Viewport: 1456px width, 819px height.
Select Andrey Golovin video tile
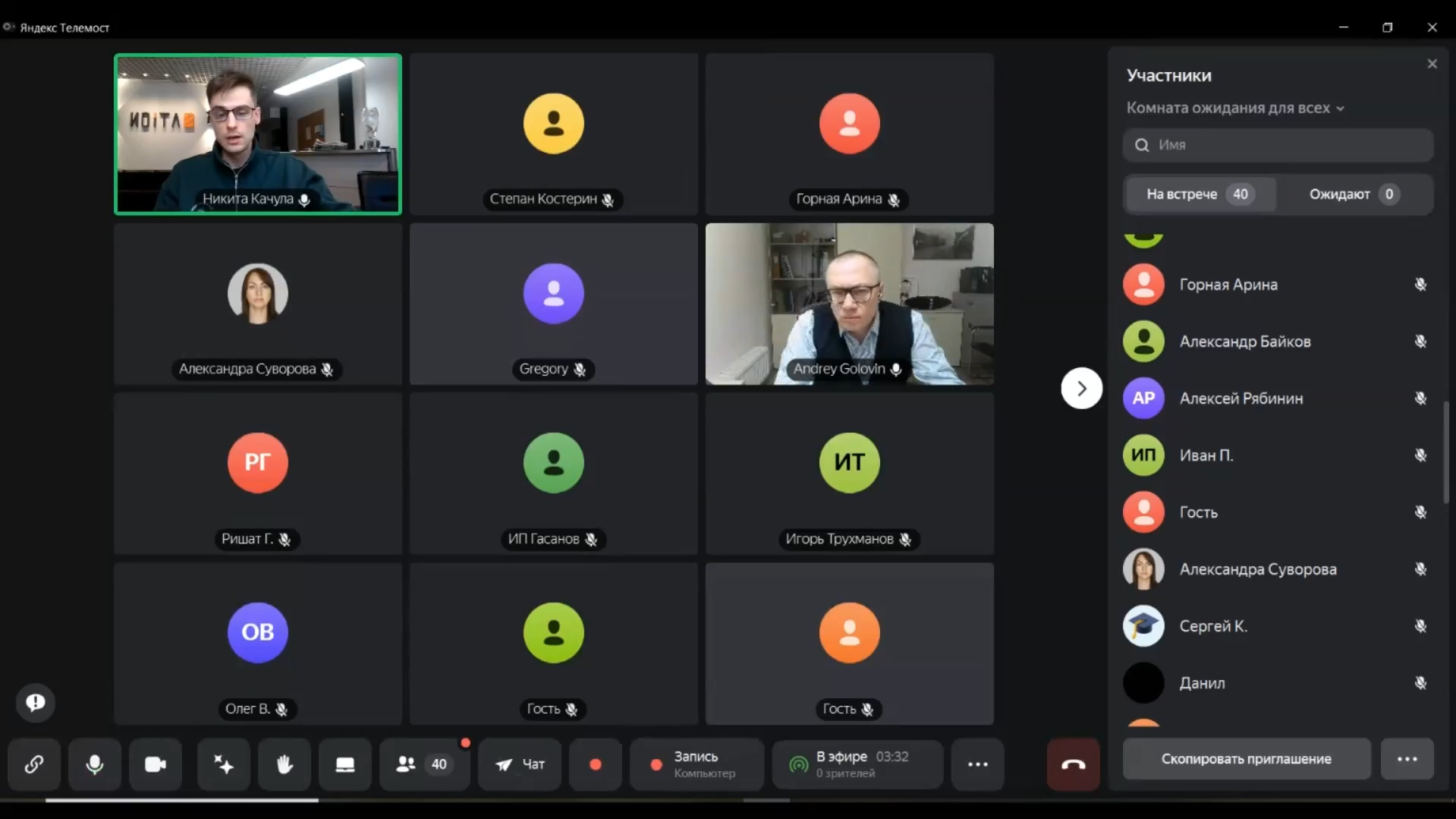click(x=850, y=304)
